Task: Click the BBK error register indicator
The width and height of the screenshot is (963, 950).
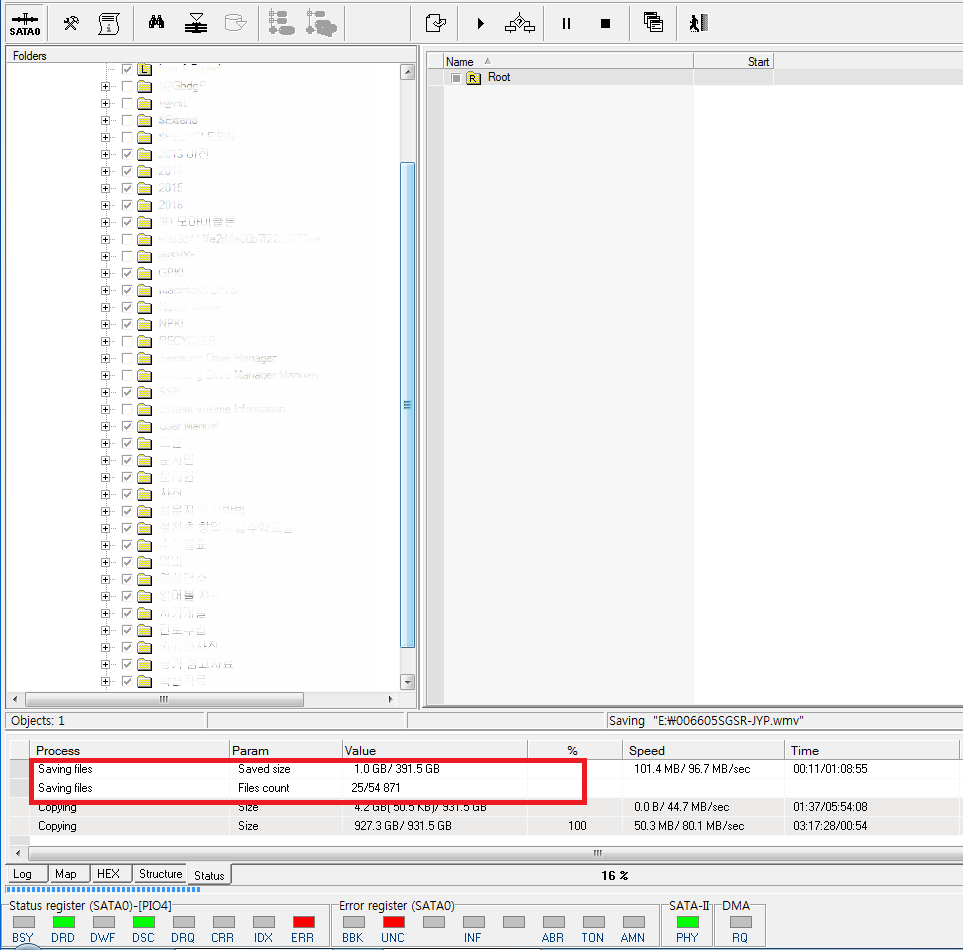Action: coord(353,922)
